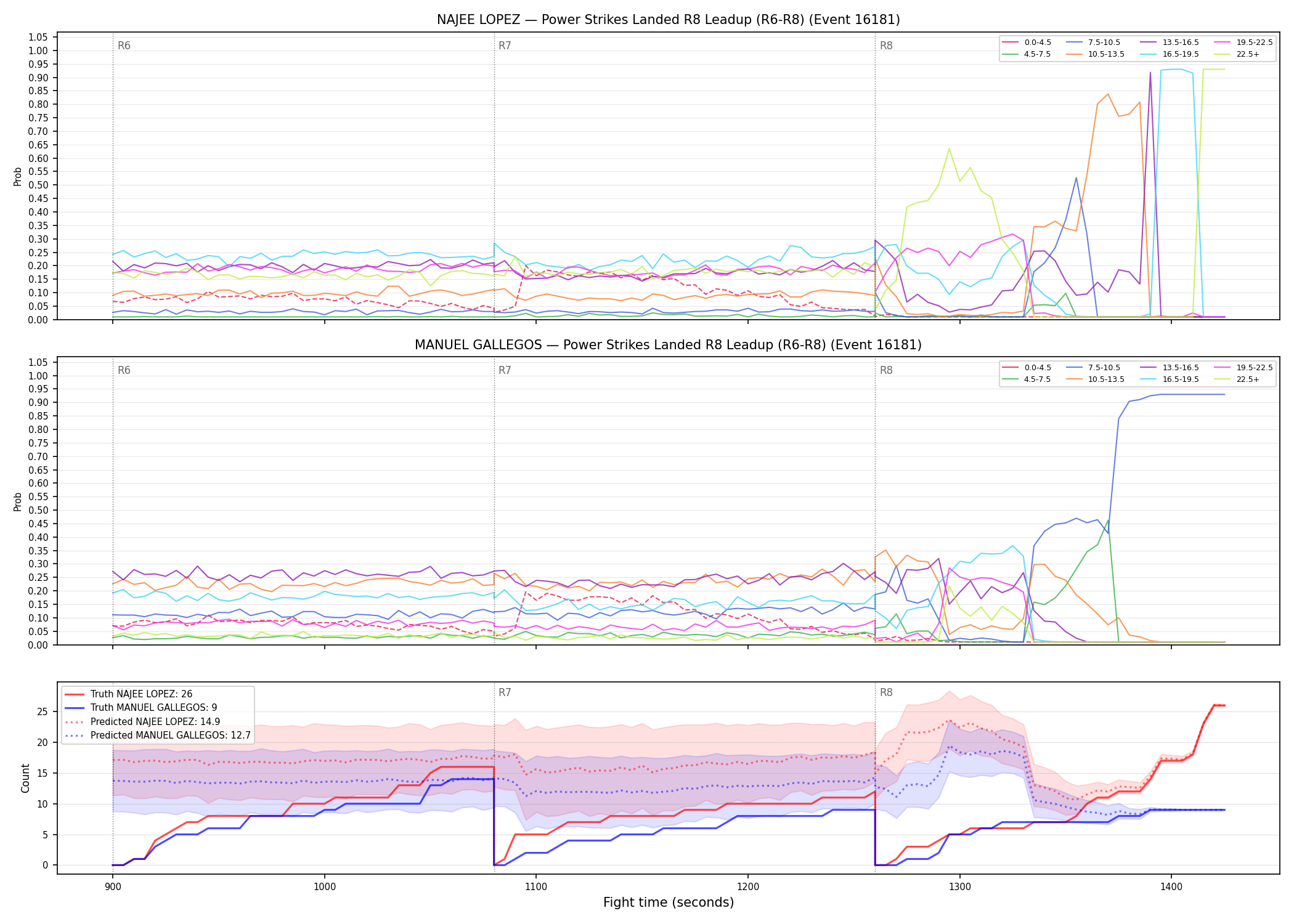The height and width of the screenshot is (924, 1294).
Task: Click the R8 round label in Manuel Gallegos chart
Action: pos(886,370)
